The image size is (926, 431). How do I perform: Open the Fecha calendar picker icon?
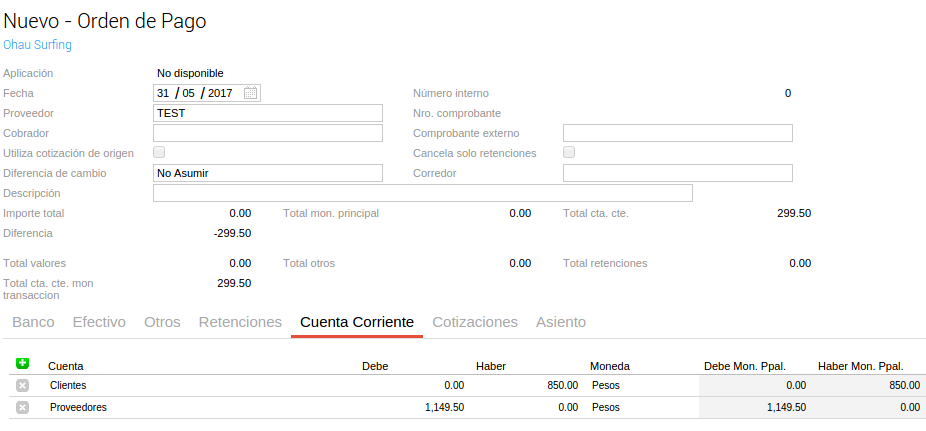tap(251, 93)
